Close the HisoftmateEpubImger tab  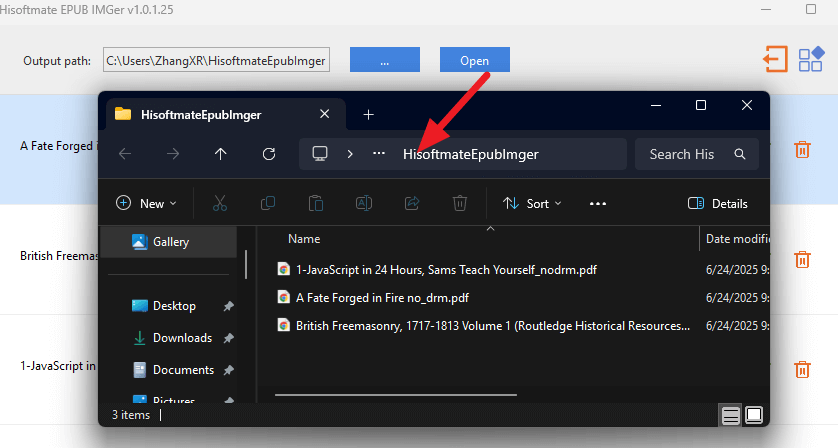click(x=324, y=114)
